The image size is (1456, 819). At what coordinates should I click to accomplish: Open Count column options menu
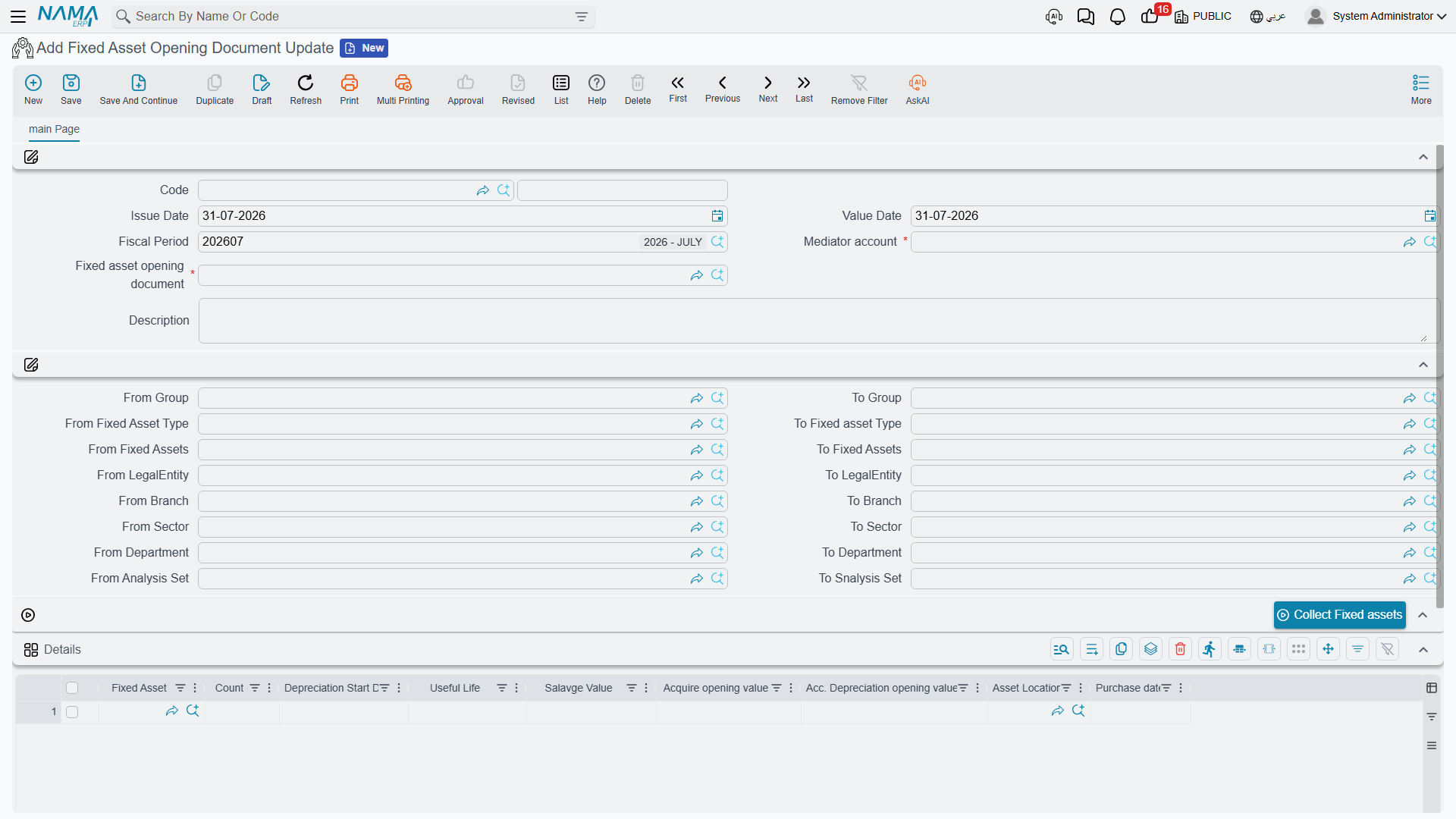point(269,688)
